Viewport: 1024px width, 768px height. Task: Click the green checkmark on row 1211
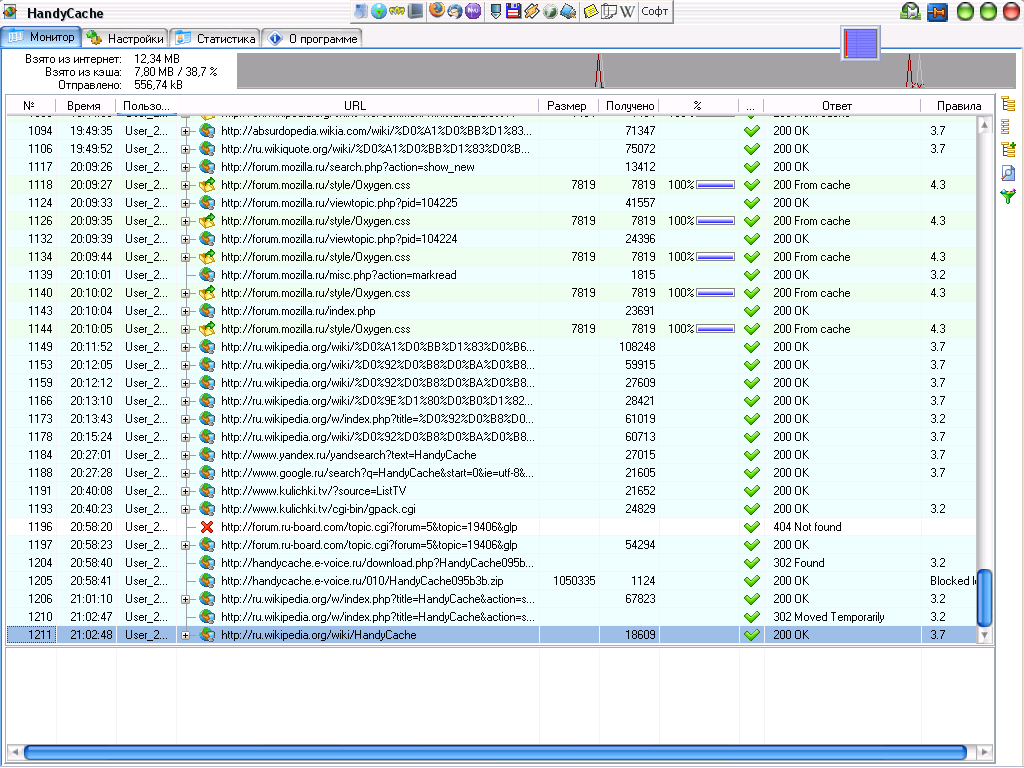click(x=752, y=635)
